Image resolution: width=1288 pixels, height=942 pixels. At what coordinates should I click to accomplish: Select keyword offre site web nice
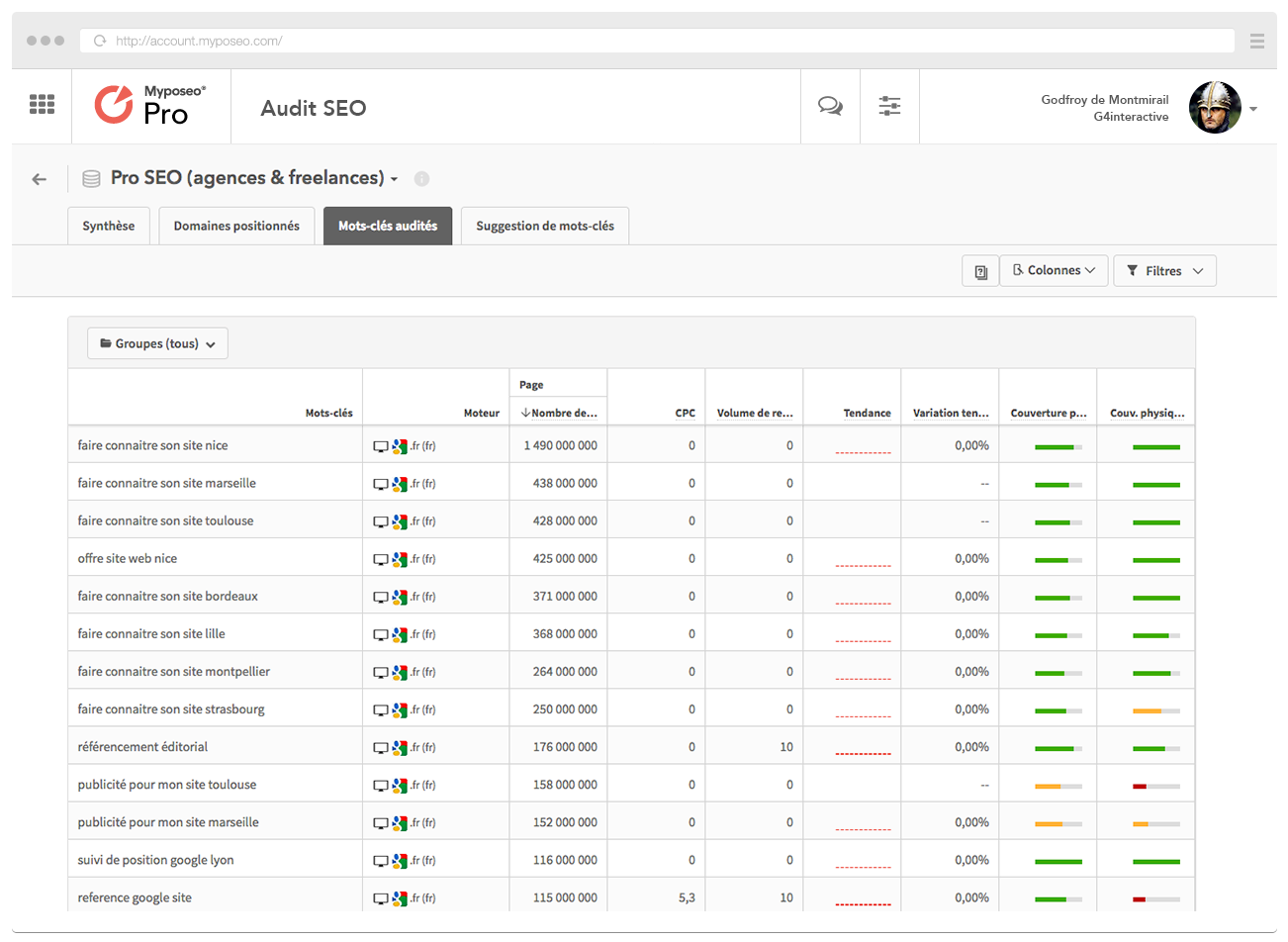click(x=127, y=558)
